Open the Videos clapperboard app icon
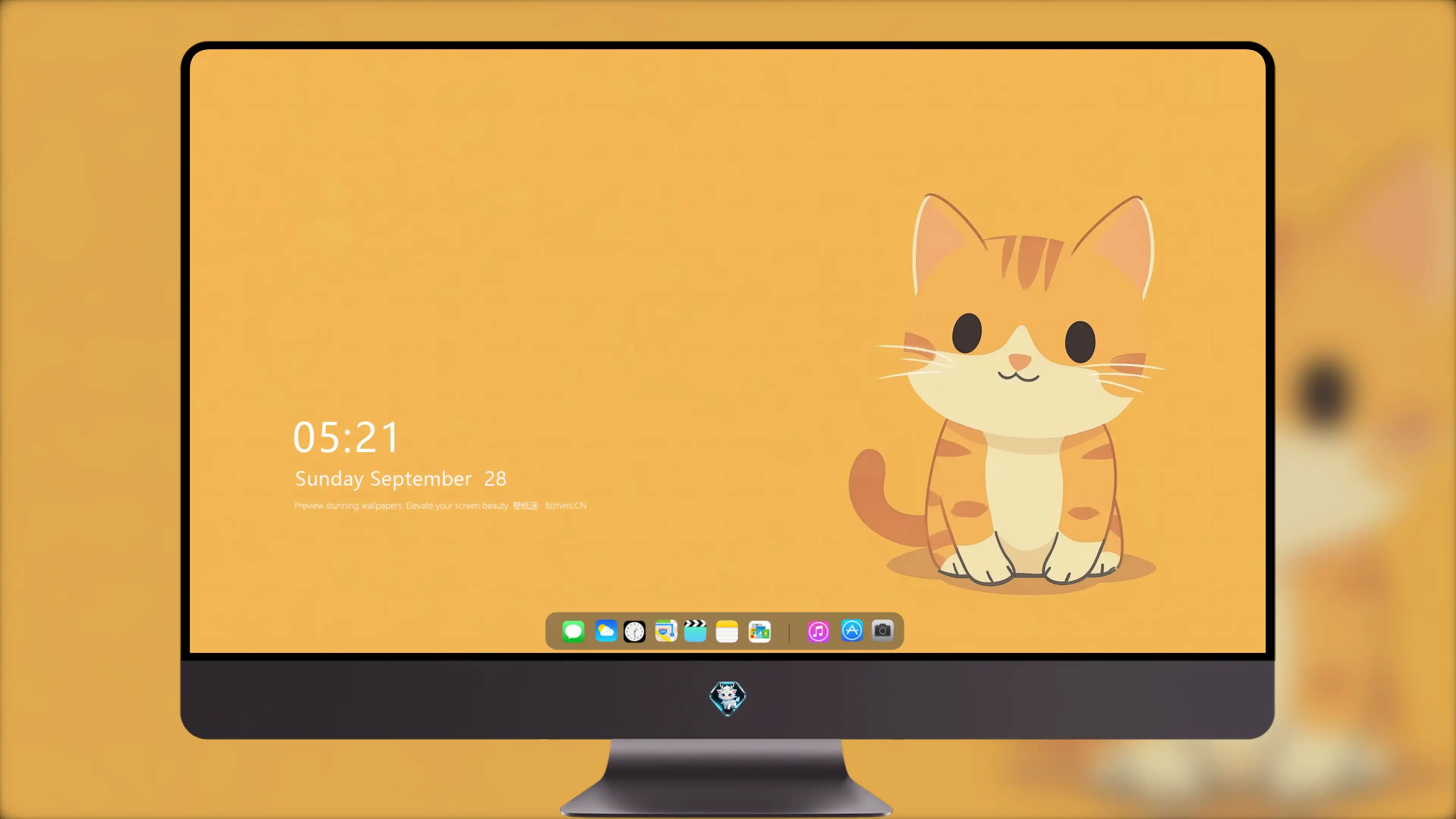Viewport: 1456px width, 819px height. 695,631
